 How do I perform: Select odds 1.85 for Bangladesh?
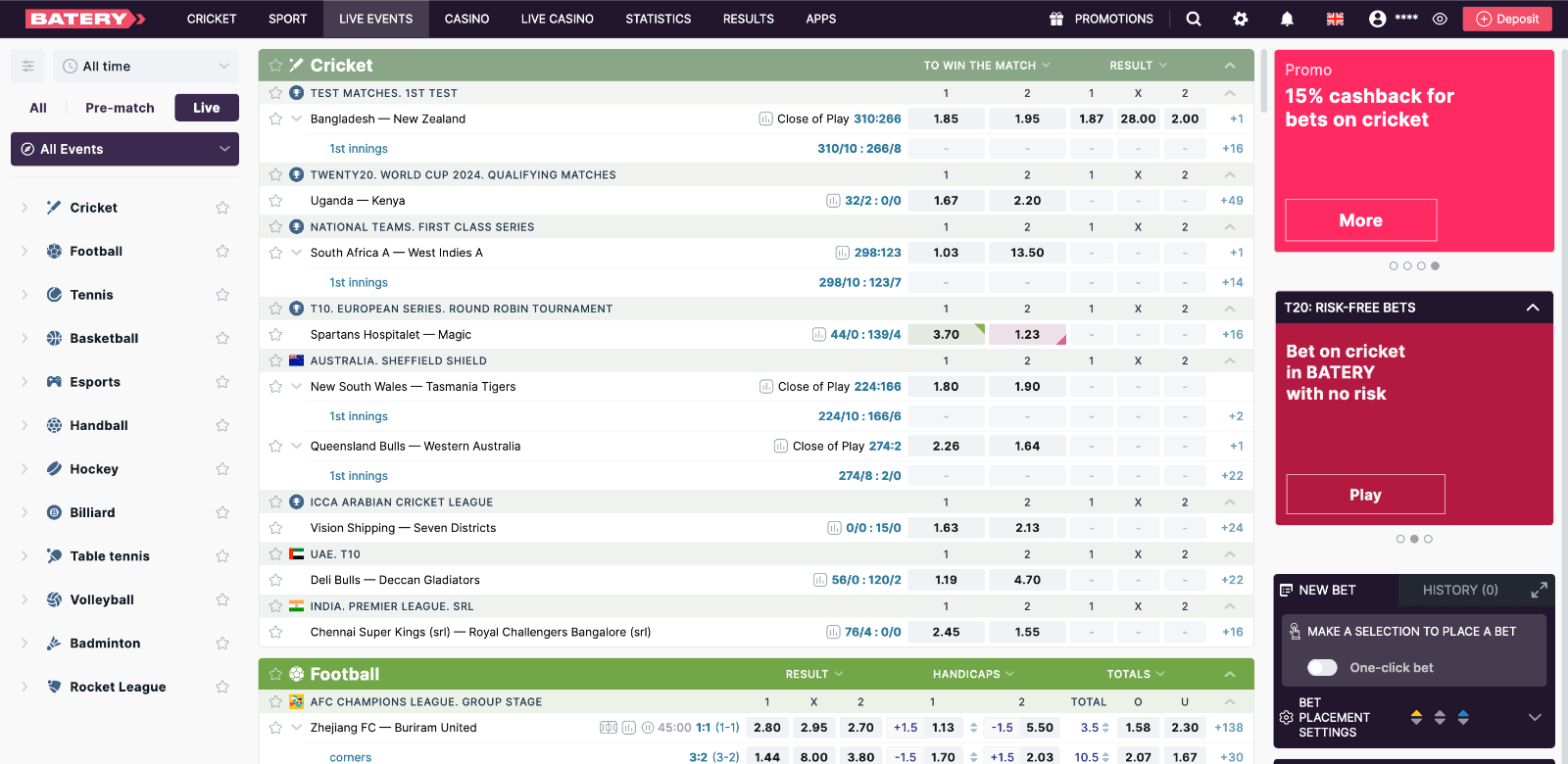946,119
